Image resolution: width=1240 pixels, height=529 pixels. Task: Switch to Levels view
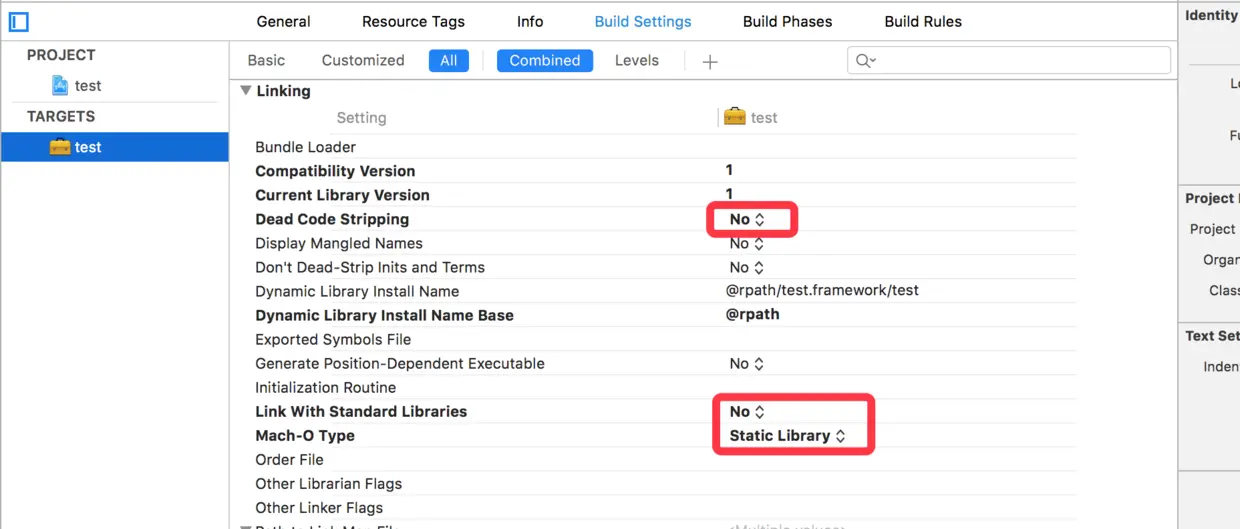pos(636,60)
